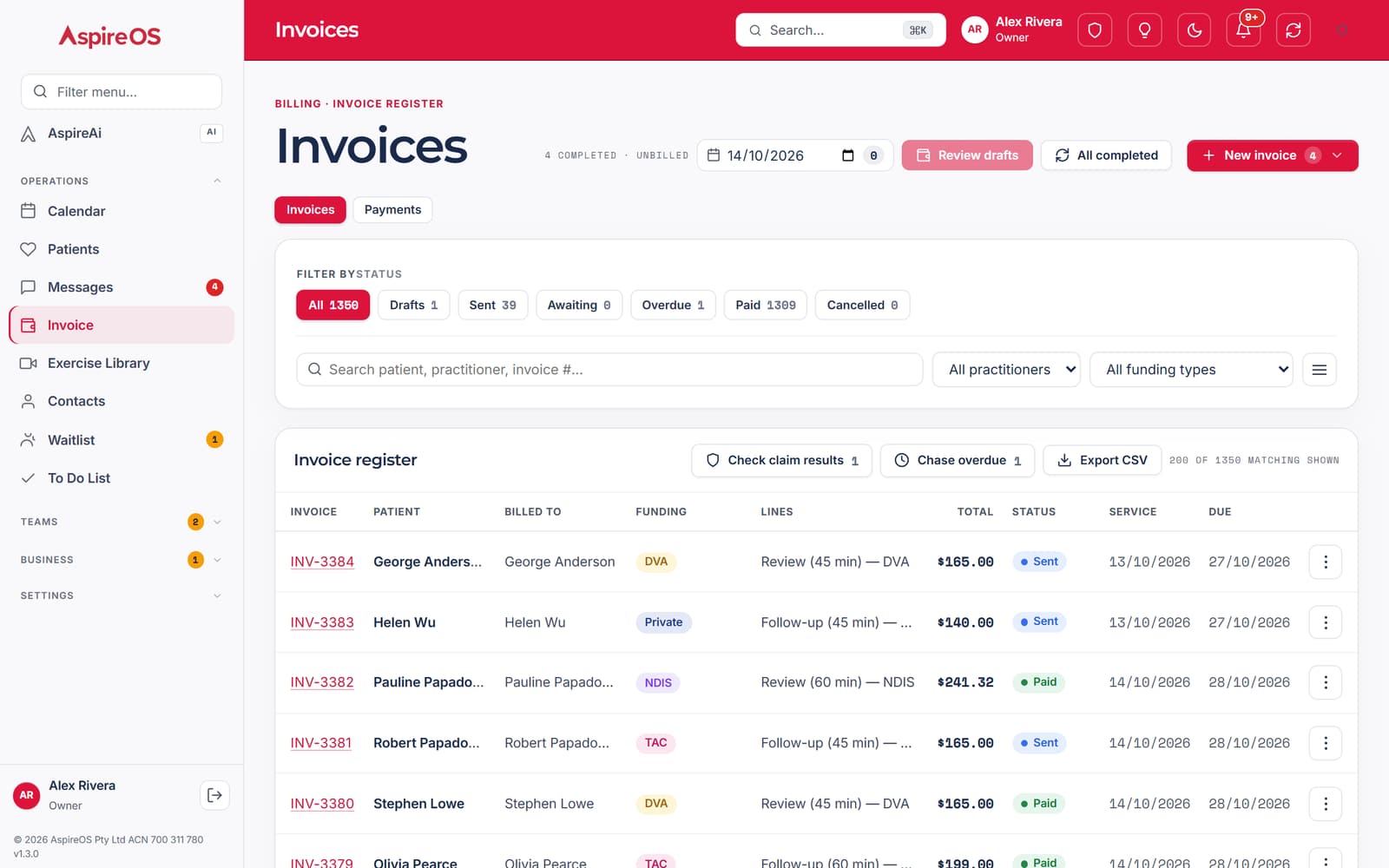
Task: Click Check claim results button
Action: [781, 460]
